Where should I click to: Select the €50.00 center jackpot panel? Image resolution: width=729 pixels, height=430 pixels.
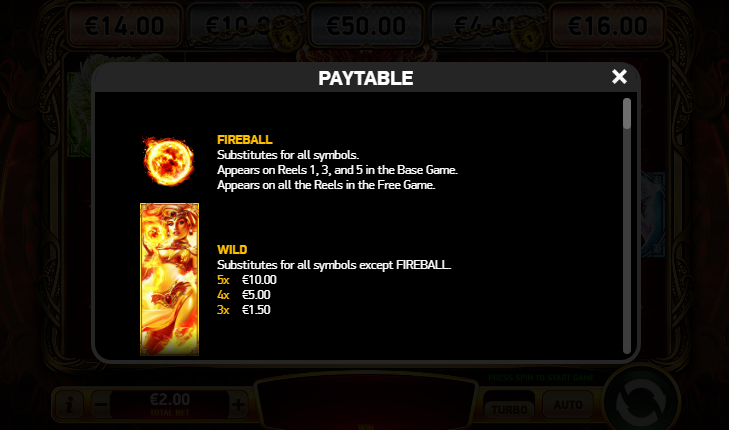[x=366, y=26]
